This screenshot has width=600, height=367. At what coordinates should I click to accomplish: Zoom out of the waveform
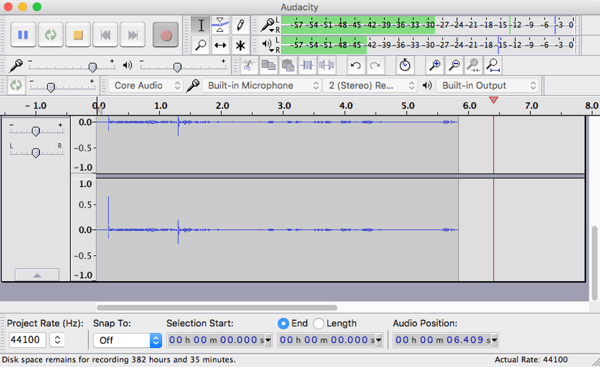[454, 65]
